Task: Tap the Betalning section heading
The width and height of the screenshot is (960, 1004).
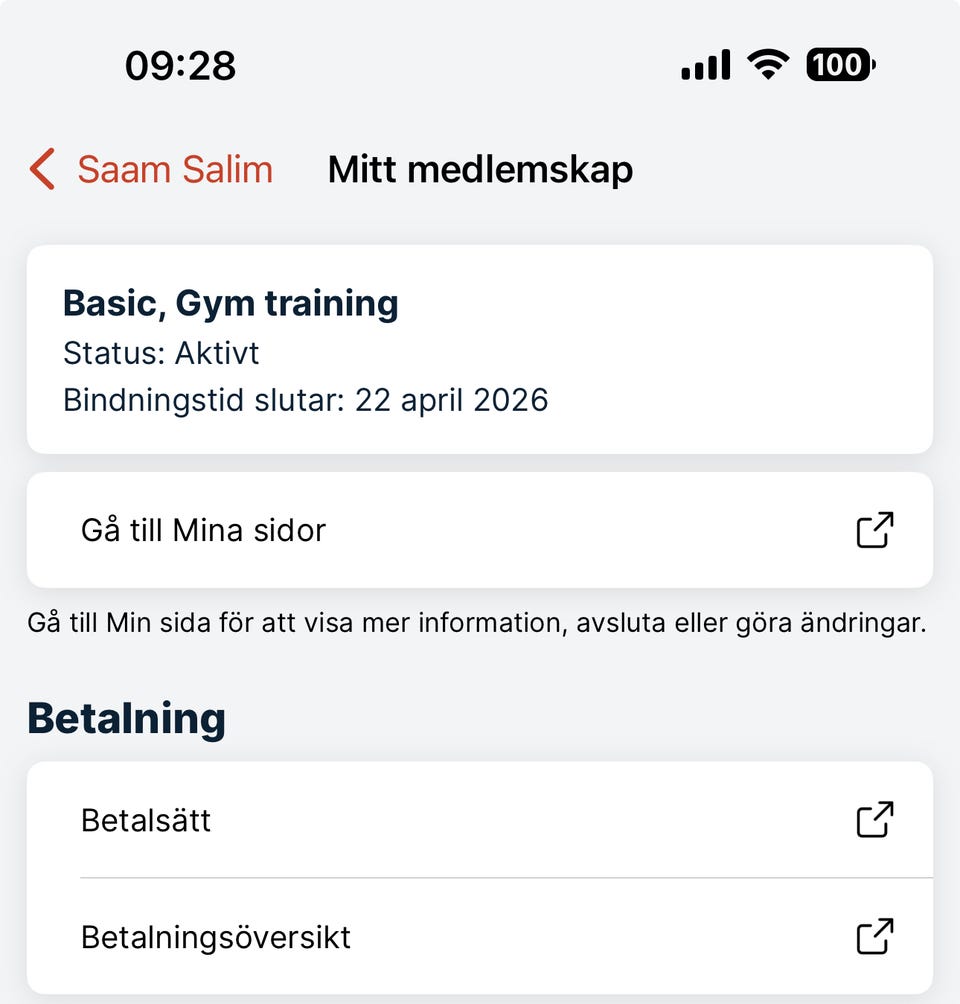Action: tap(126, 718)
